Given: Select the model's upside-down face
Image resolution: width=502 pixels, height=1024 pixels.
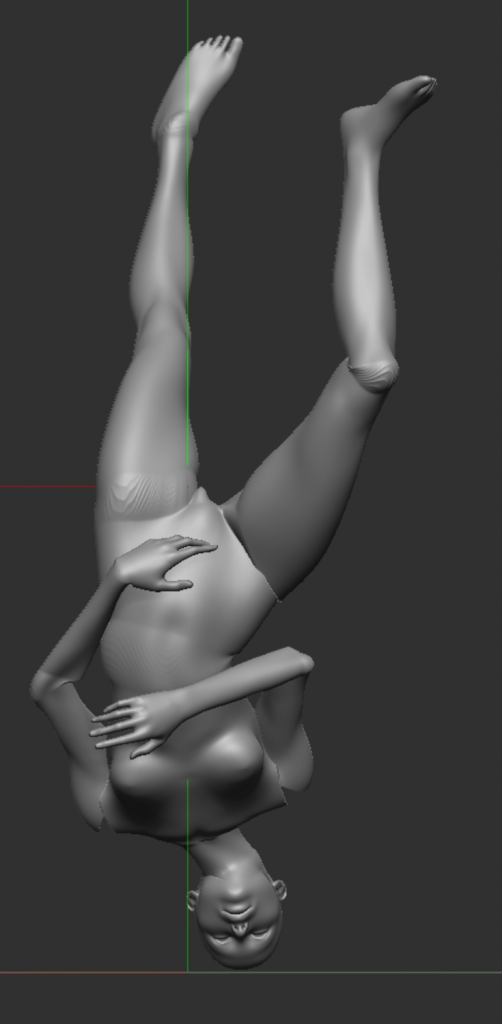Looking at the screenshot, I should [240, 921].
